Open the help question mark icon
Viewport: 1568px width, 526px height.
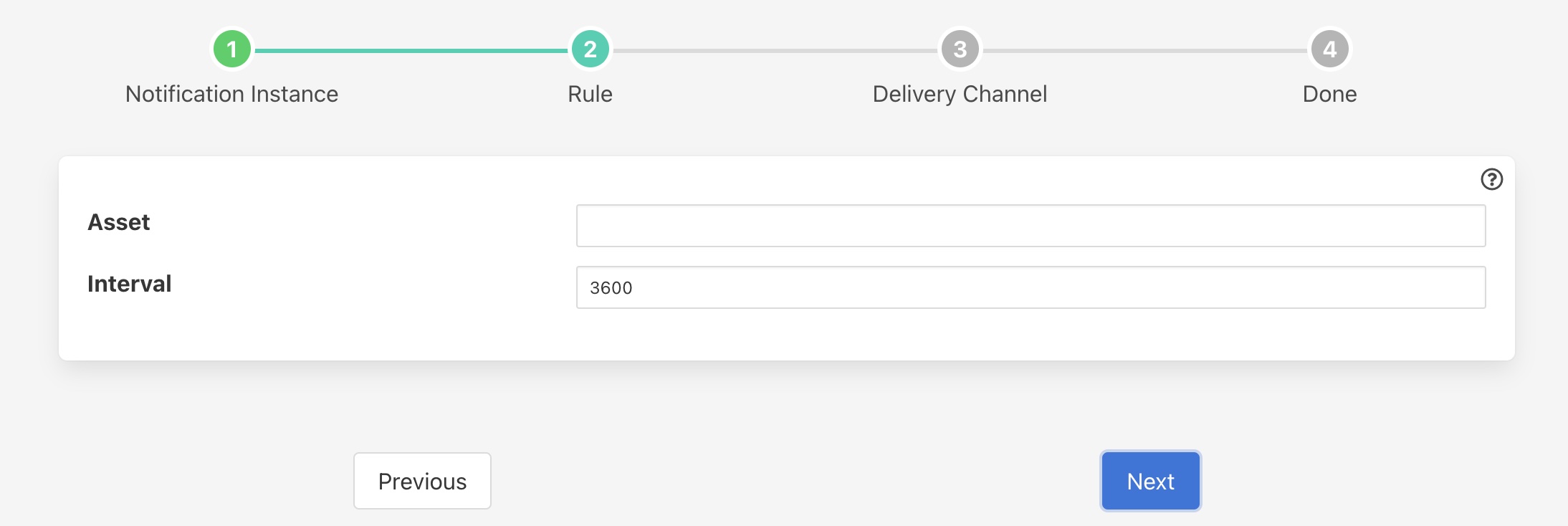pos(1491,179)
